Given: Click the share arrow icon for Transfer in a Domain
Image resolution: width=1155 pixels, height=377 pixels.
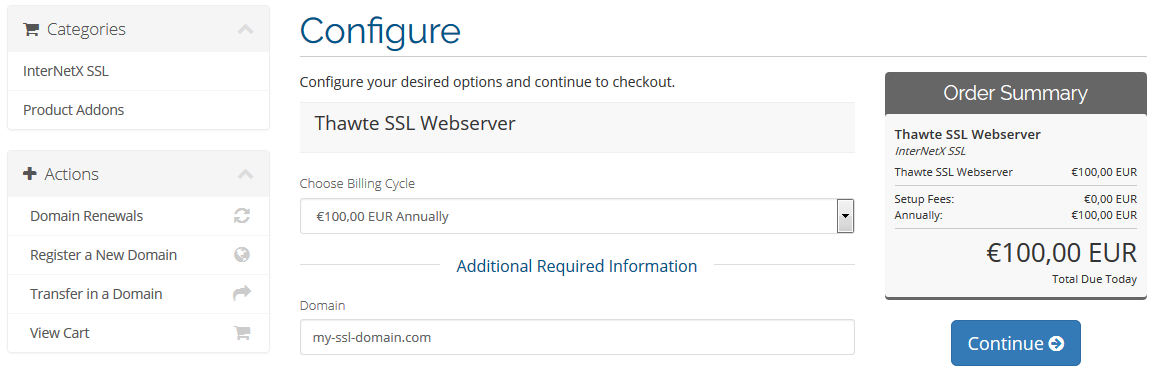Looking at the screenshot, I should tap(242, 294).
